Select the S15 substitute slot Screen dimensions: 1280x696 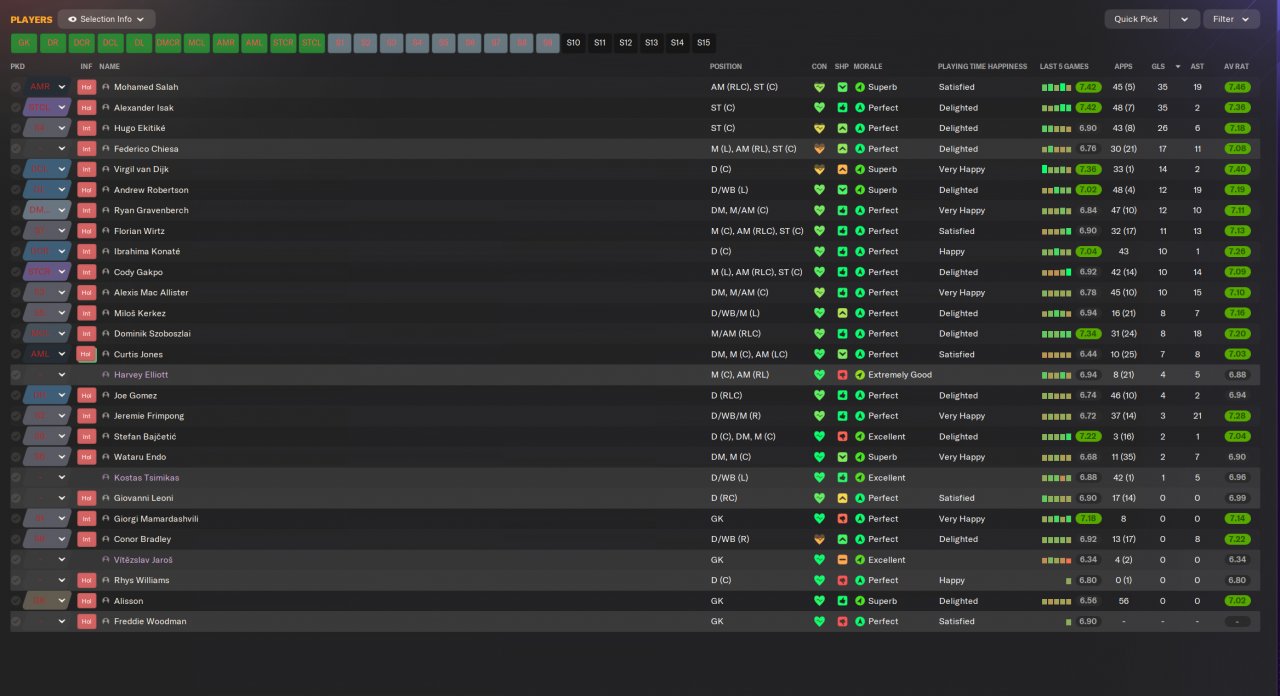(x=704, y=43)
